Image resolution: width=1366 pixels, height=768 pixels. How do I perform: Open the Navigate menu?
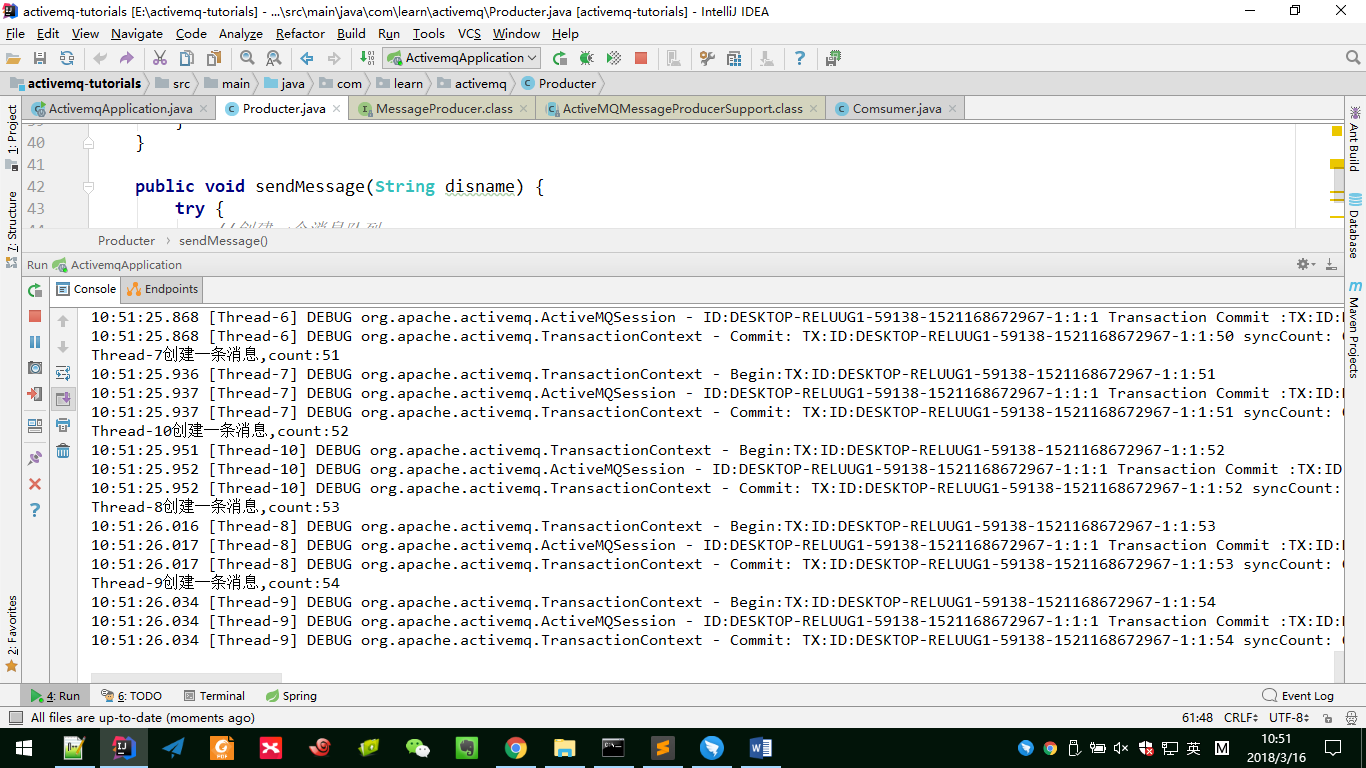[x=137, y=33]
